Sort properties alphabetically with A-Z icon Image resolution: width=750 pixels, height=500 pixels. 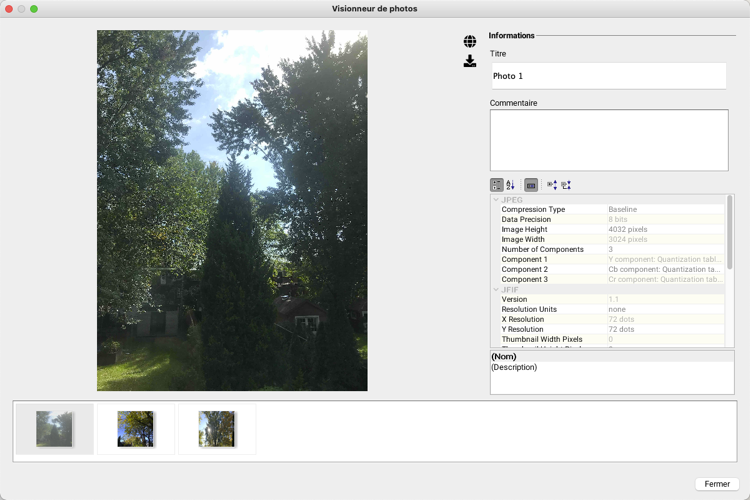pyautogui.click(x=510, y=185)
